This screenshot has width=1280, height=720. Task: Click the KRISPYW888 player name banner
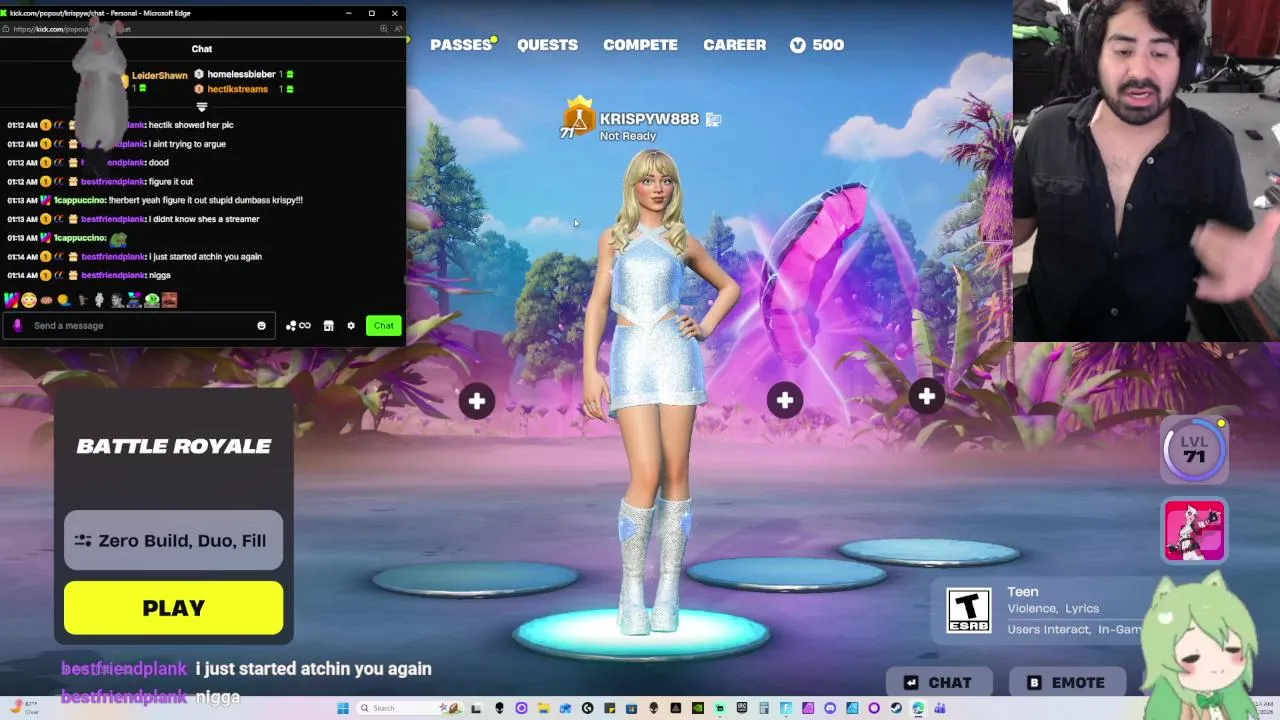click(649, 119)
